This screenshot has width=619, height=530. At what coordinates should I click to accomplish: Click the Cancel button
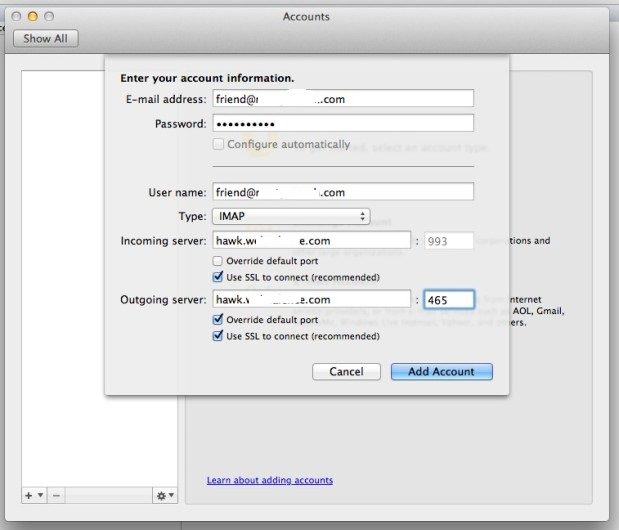[x=346, y=372]
